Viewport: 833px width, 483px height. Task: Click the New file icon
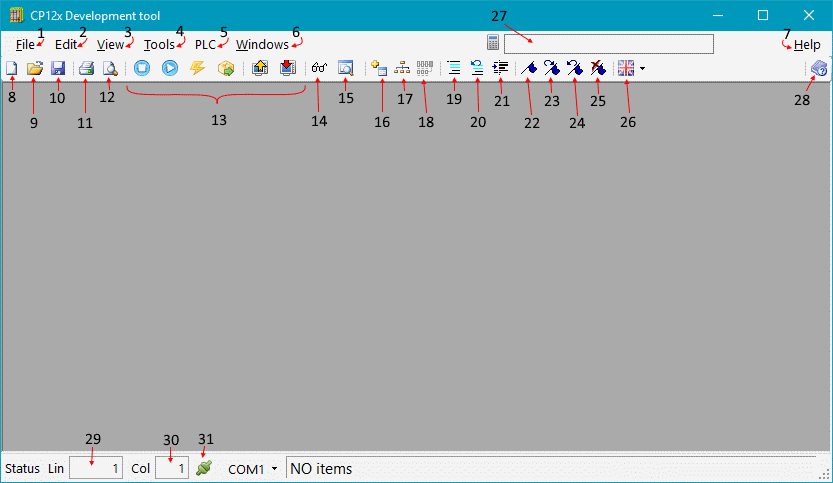[x=12, y=68]
